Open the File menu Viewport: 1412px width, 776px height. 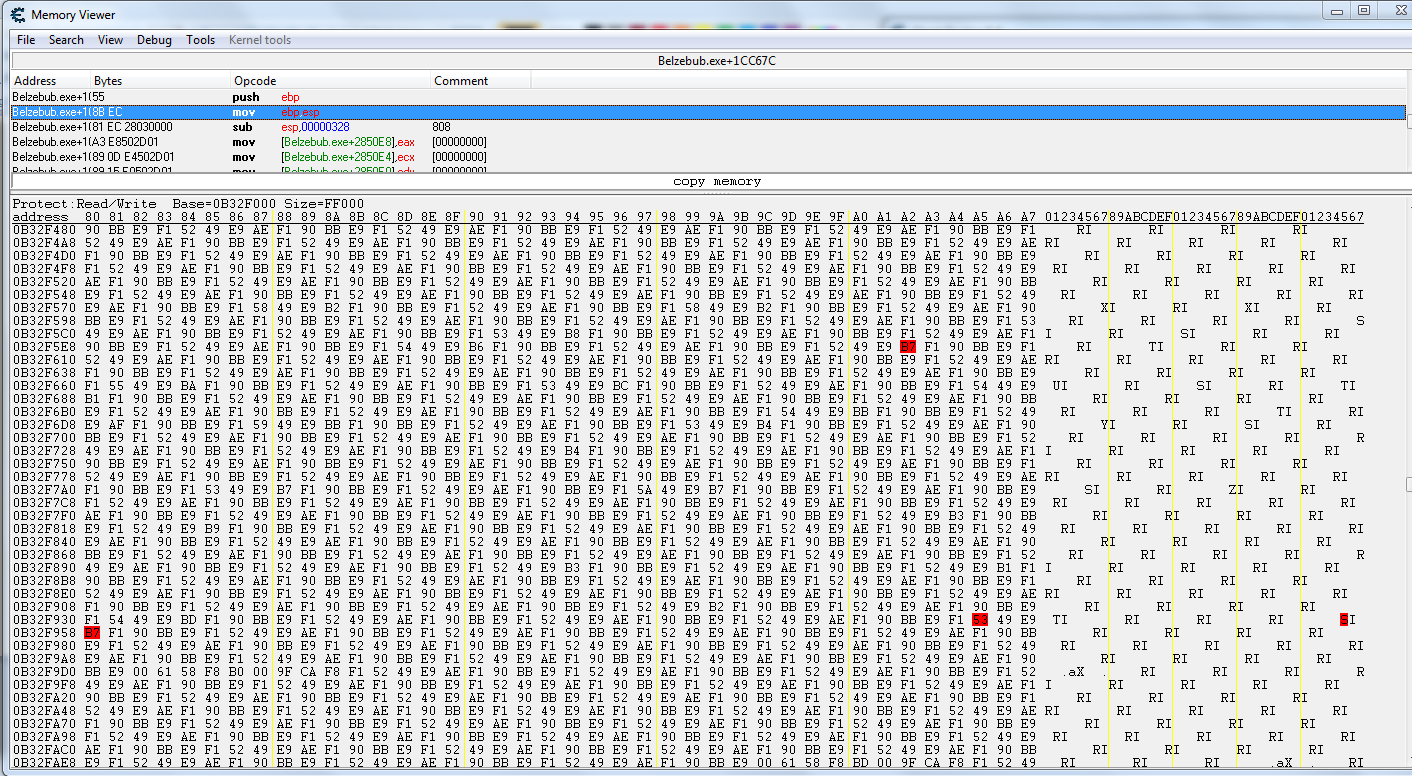(26, 40)
